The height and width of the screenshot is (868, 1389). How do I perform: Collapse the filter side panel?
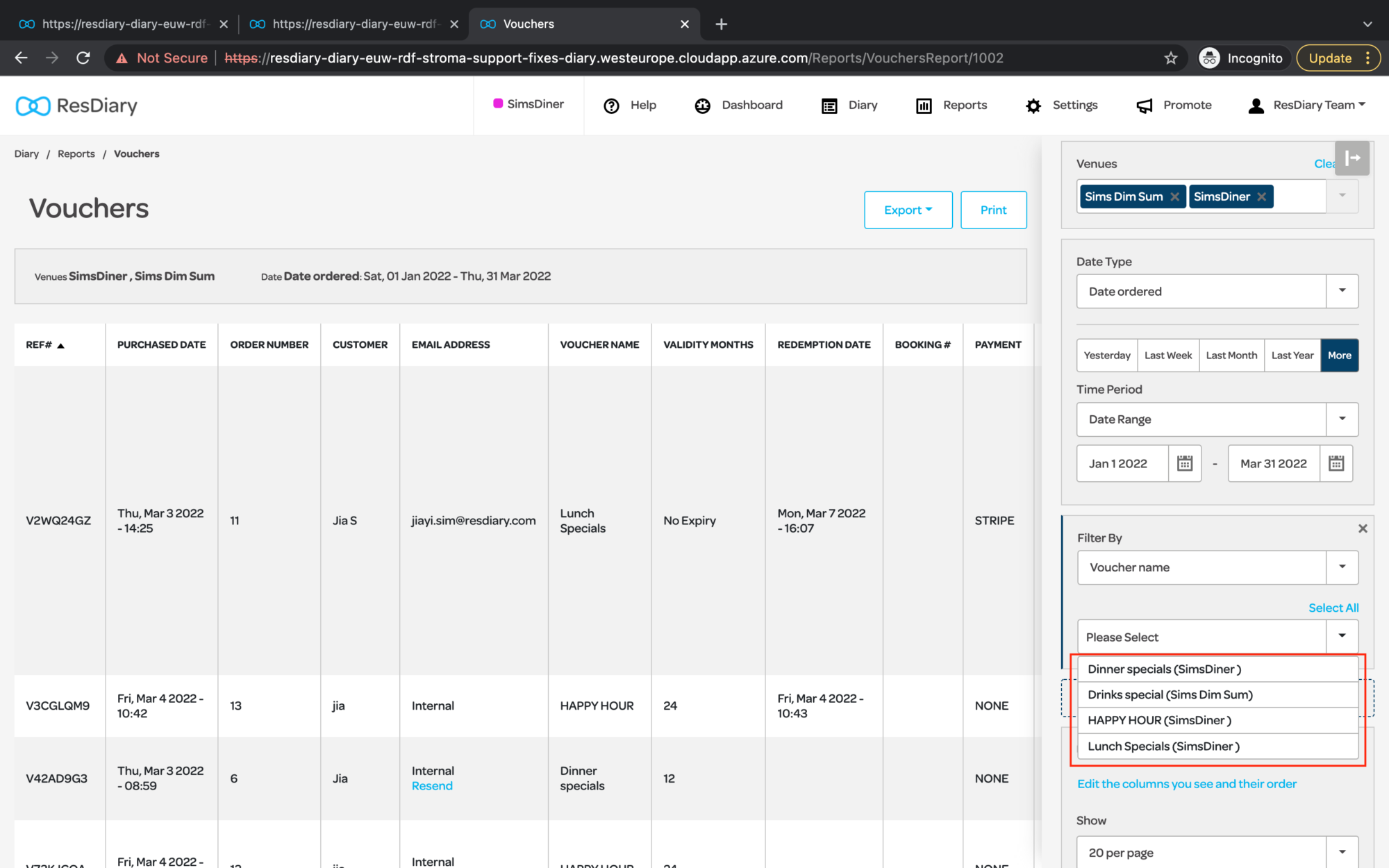[x=1351, y=158]
